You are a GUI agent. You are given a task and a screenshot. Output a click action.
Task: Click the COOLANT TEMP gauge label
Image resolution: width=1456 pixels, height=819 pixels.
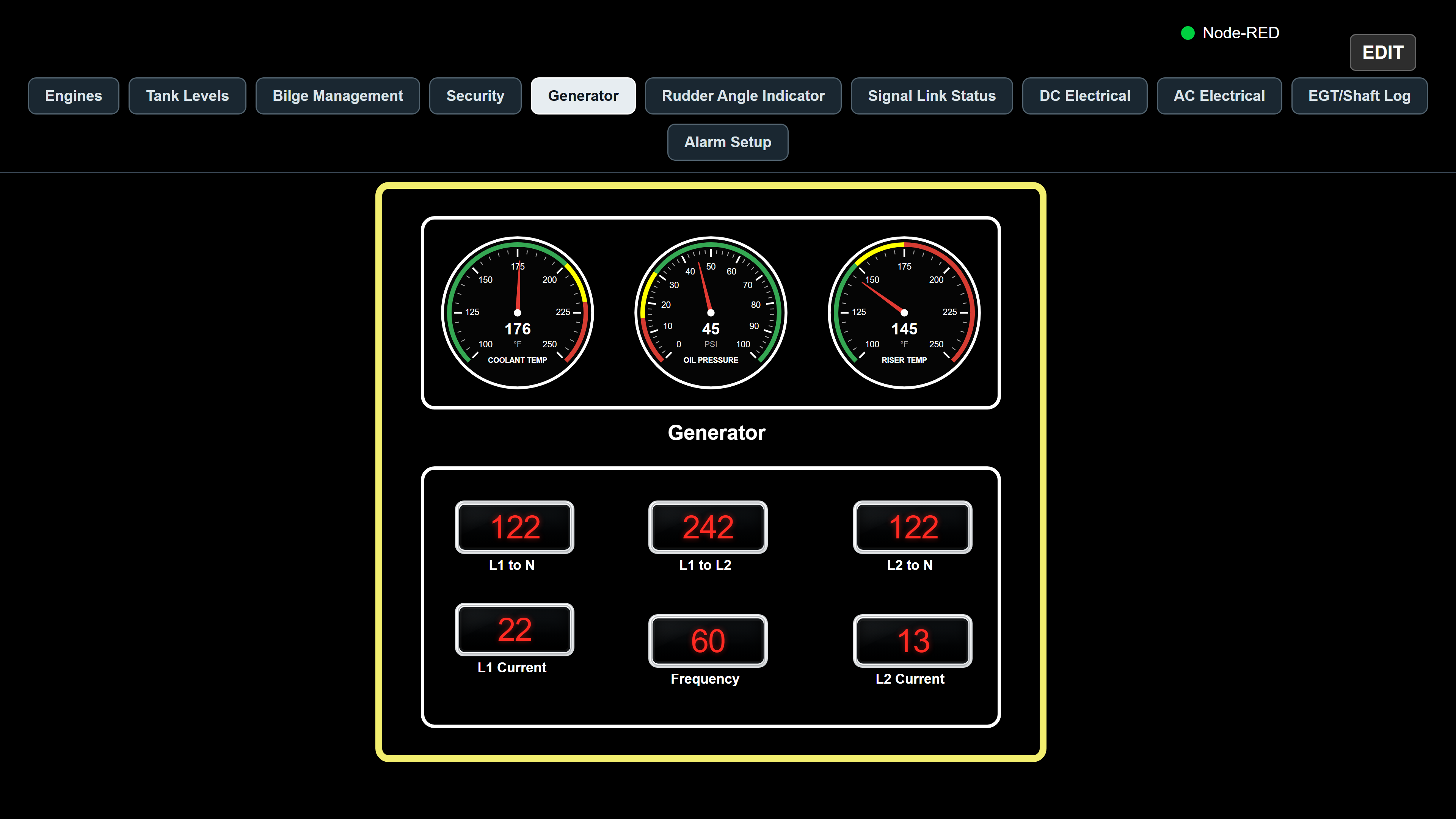517,360
